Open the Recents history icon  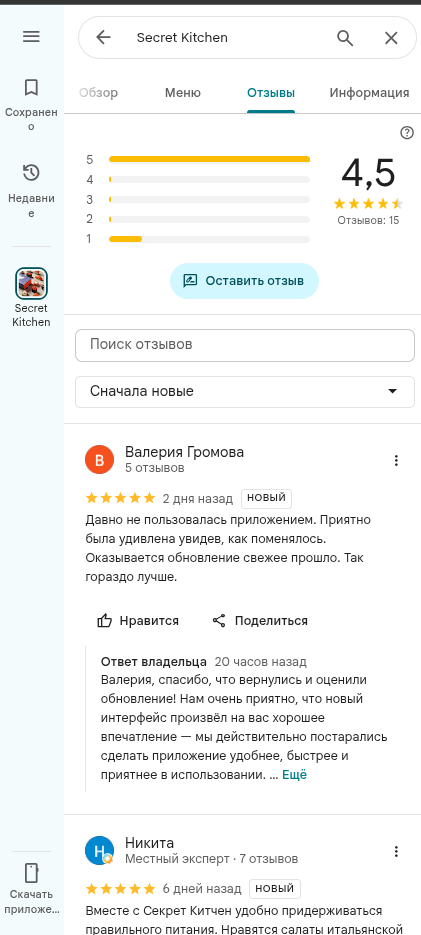pos(31,173)
